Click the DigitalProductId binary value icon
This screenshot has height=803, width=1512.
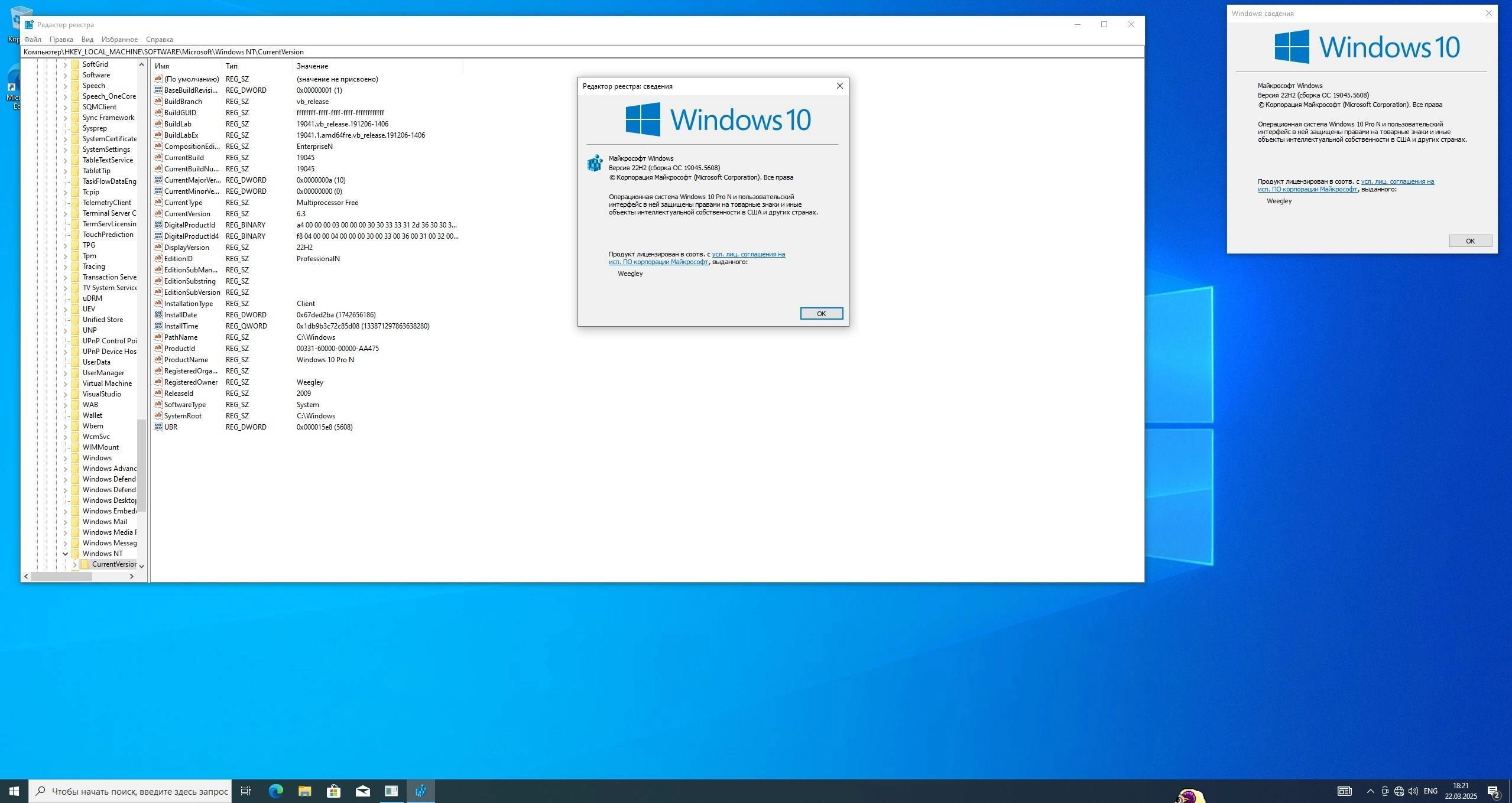pyautogui.click(x=158, y=225)
